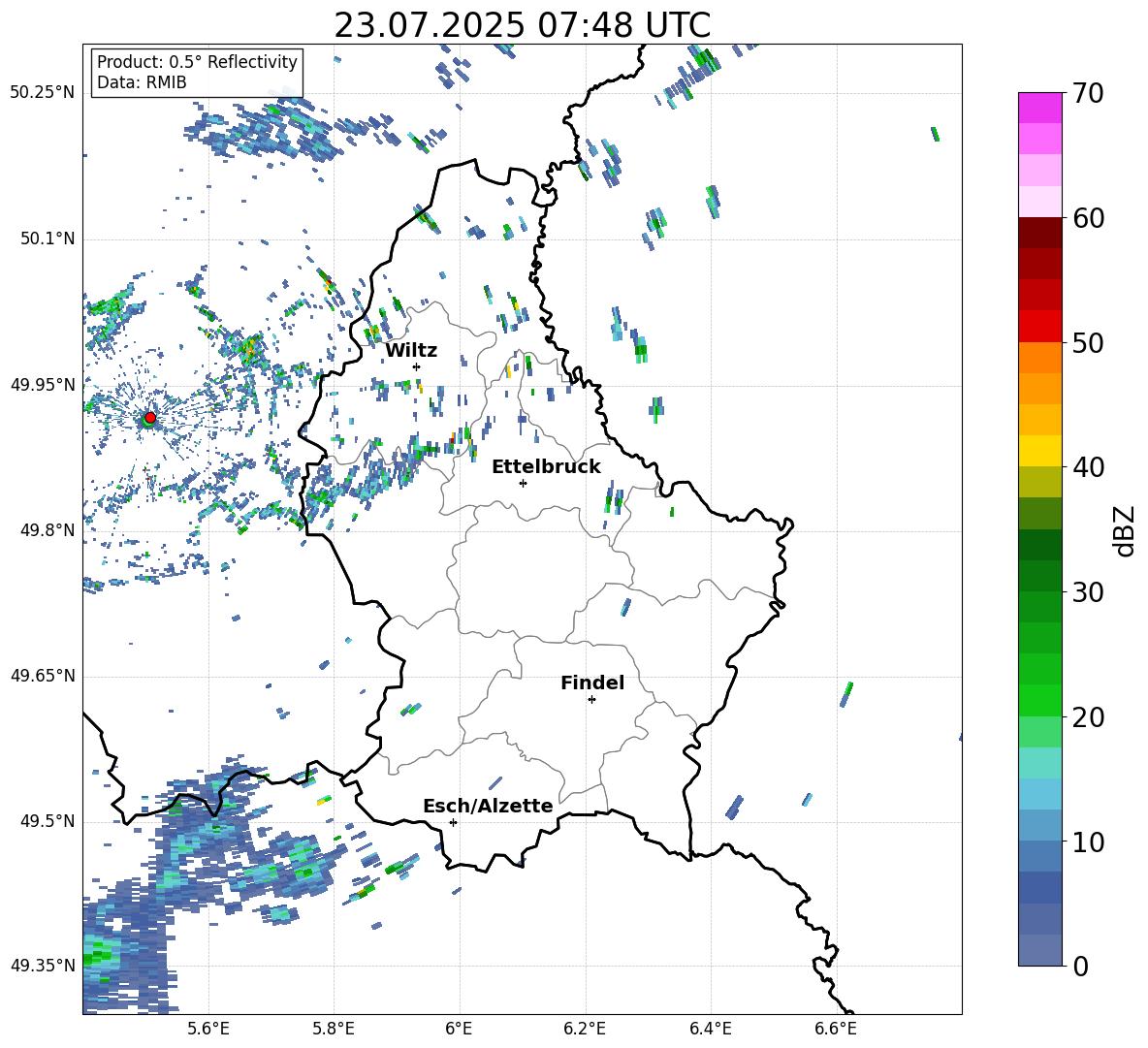This screenshot has width=1148, height=1048.
Task: Select the Findel city label
Action: pos(592,683)
